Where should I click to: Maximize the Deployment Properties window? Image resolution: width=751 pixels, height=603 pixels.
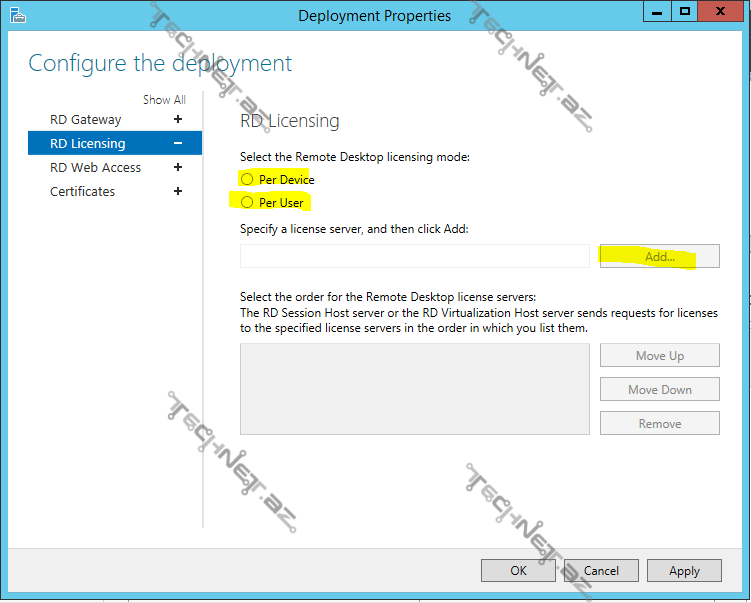click(x=685, y=11)
